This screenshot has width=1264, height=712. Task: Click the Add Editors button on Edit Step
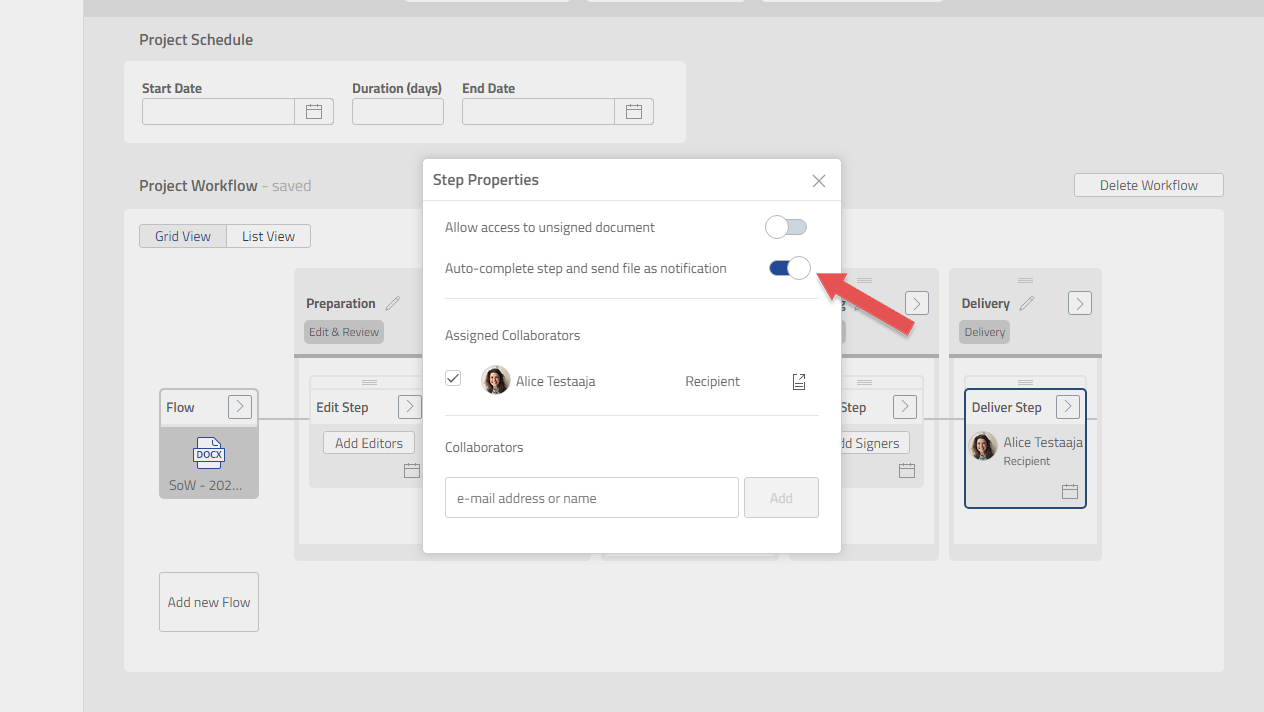coord(368,442)
